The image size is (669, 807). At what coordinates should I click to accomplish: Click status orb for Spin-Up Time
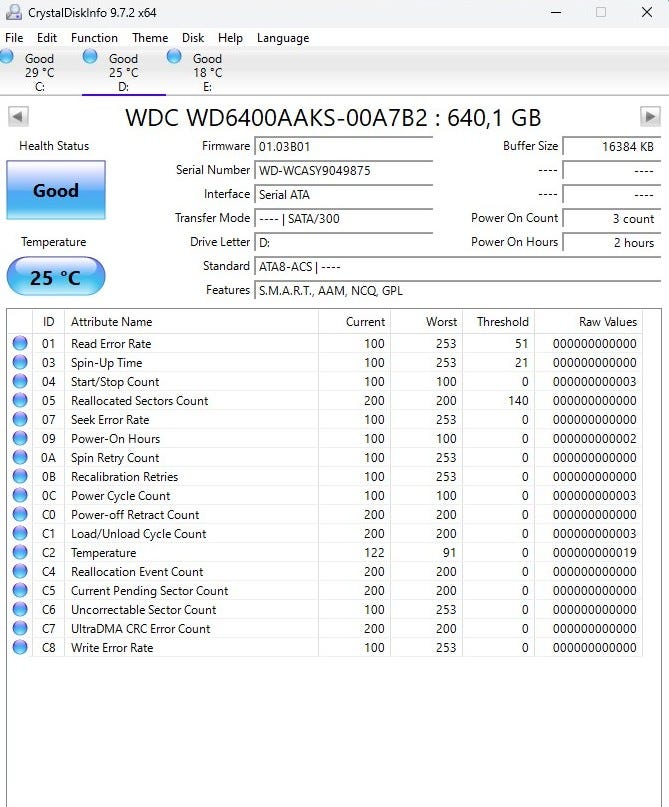point(20,362)
